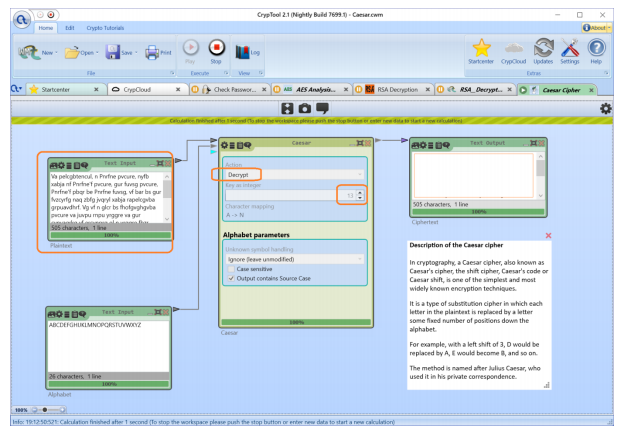Click the Open folder icon
The width and height of the screenshot is (621, 437).
click(72, 52)
